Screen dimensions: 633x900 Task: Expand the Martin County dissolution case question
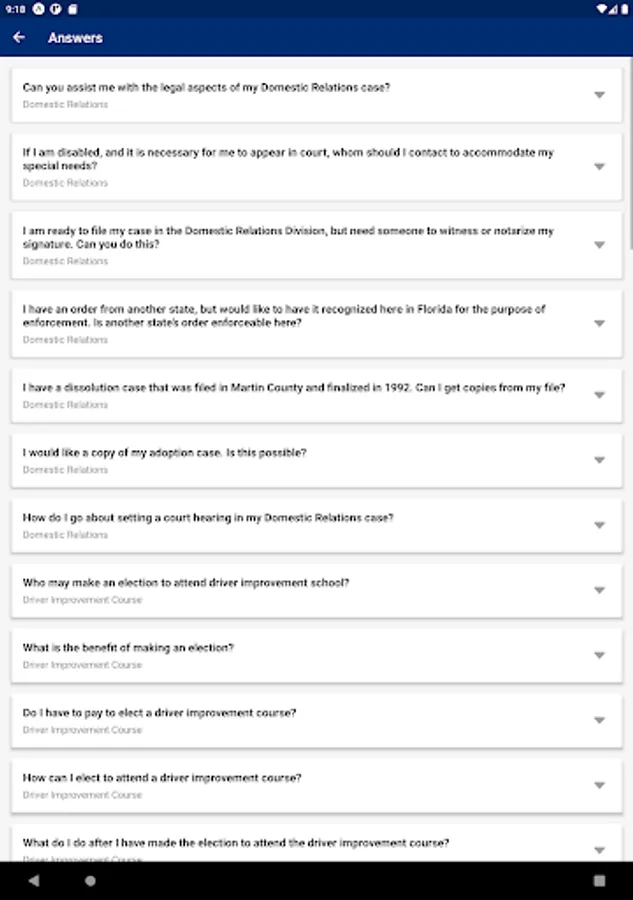tap(599, 395)
